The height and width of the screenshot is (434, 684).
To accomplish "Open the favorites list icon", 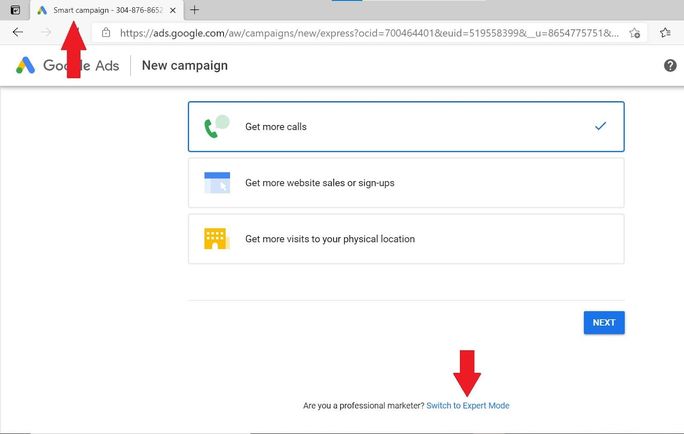I will pos(666,33).
